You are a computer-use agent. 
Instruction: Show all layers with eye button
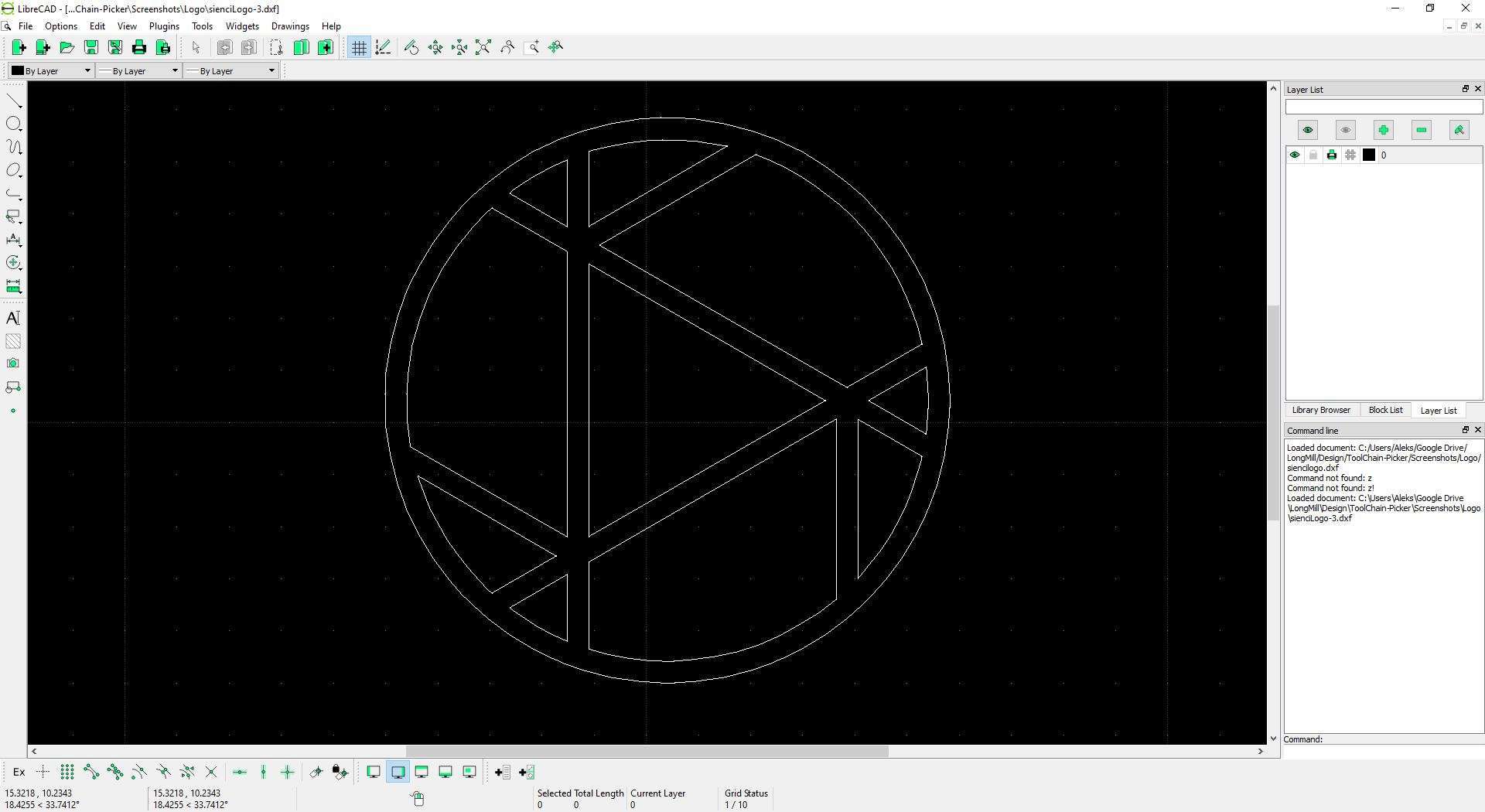pos(1308,130)
